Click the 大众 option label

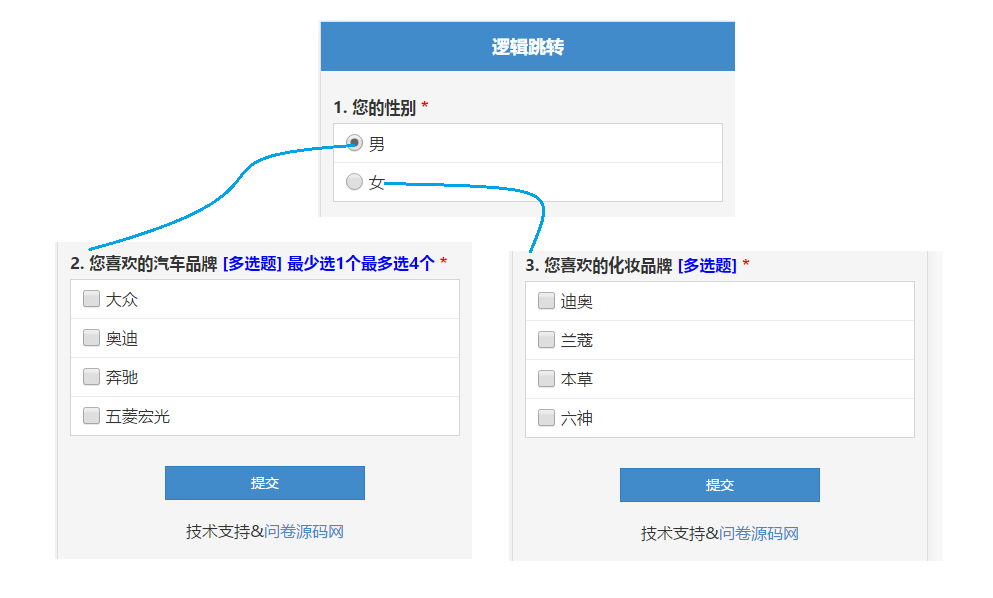pyautogui.click(x=122, y=300)
